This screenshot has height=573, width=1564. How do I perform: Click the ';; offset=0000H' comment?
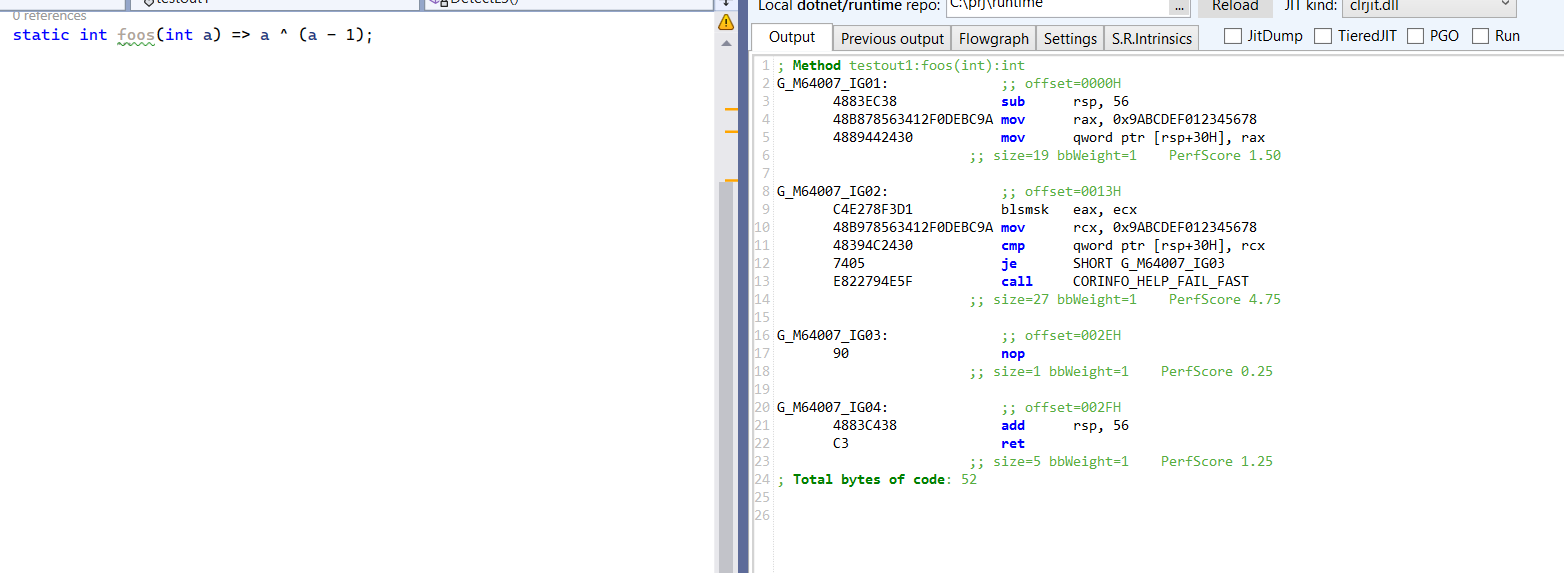pos(1061,83)
